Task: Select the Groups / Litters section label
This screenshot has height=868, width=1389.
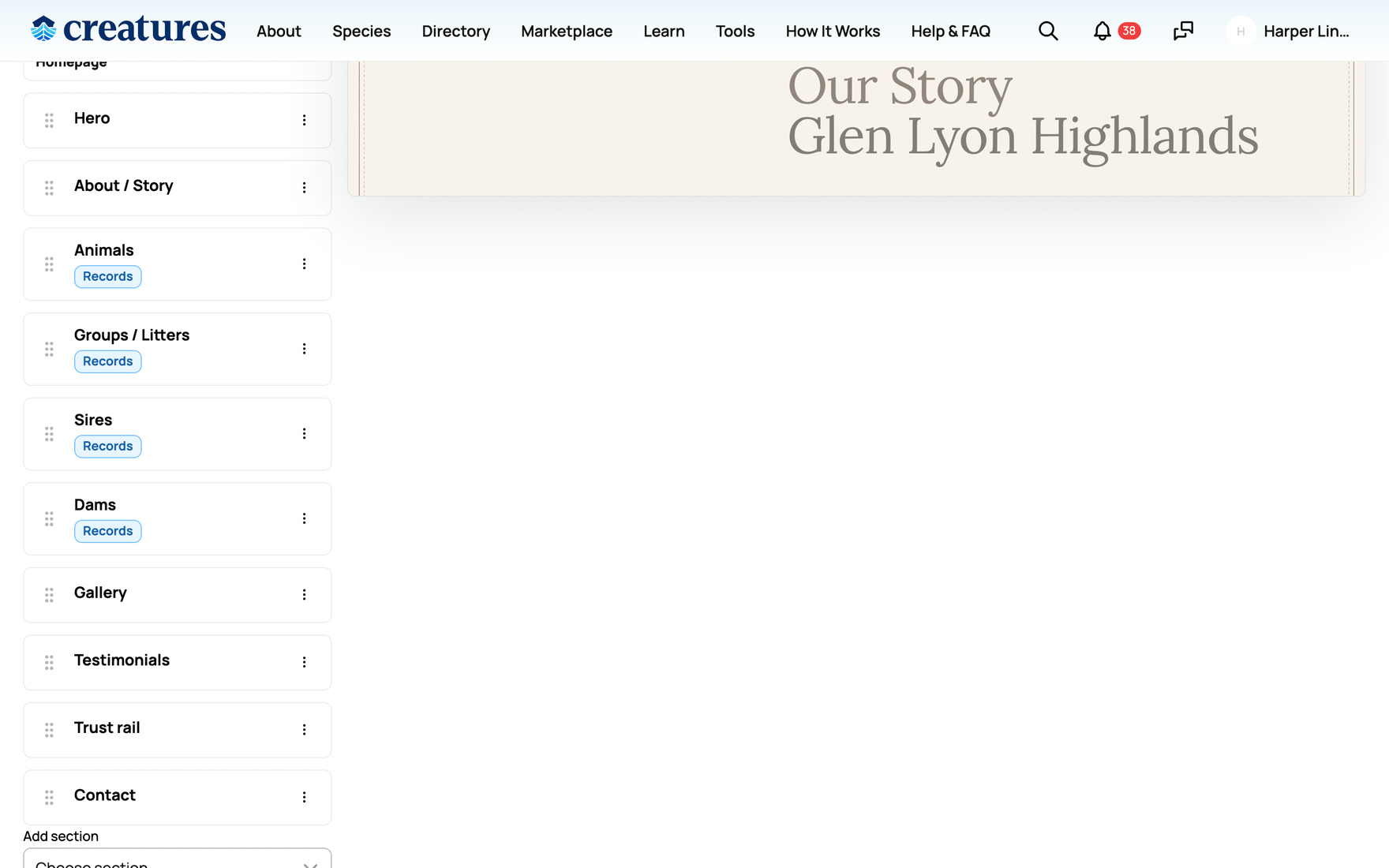Action: click(x=132, y=335)
